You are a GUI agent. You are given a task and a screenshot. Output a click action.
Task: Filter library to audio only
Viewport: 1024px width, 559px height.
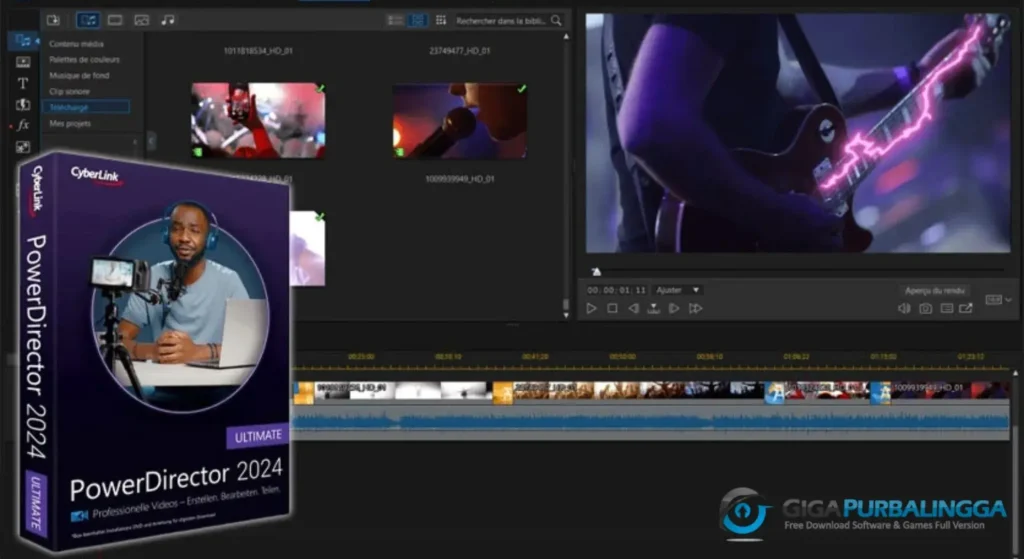pyautogui.click(x=168, y=20)
